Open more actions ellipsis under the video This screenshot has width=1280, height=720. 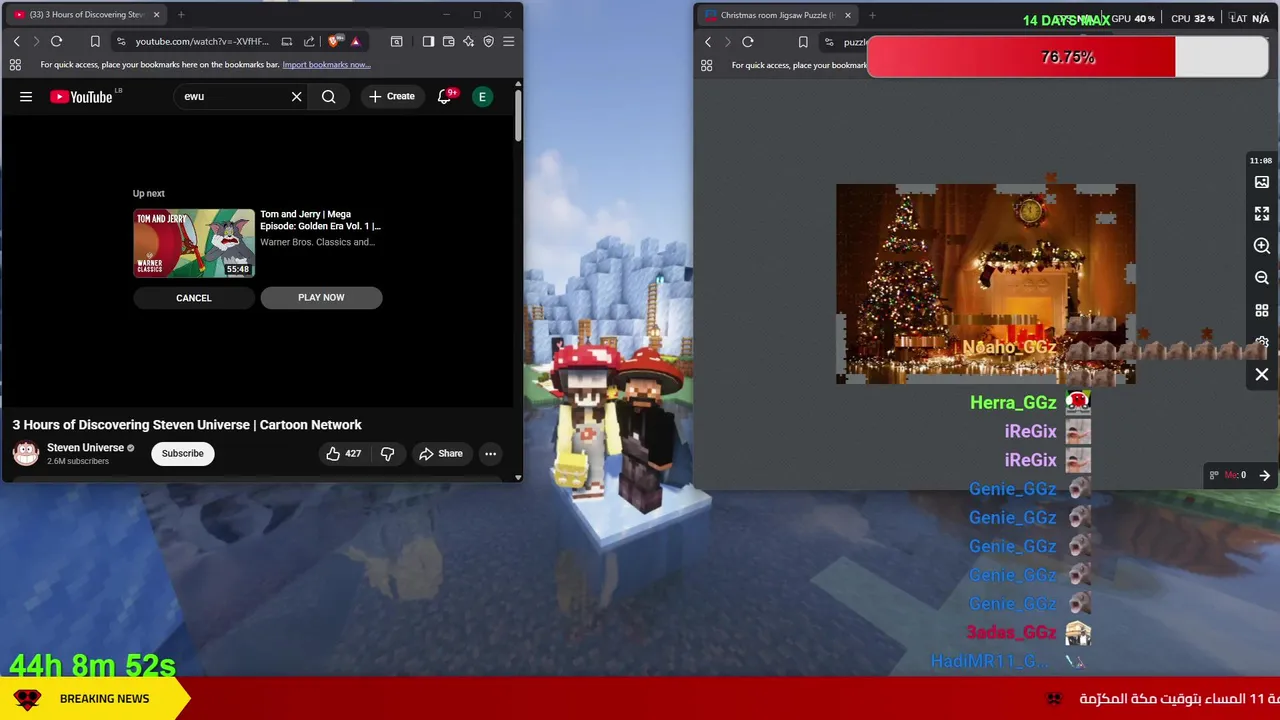coord(490,454)
